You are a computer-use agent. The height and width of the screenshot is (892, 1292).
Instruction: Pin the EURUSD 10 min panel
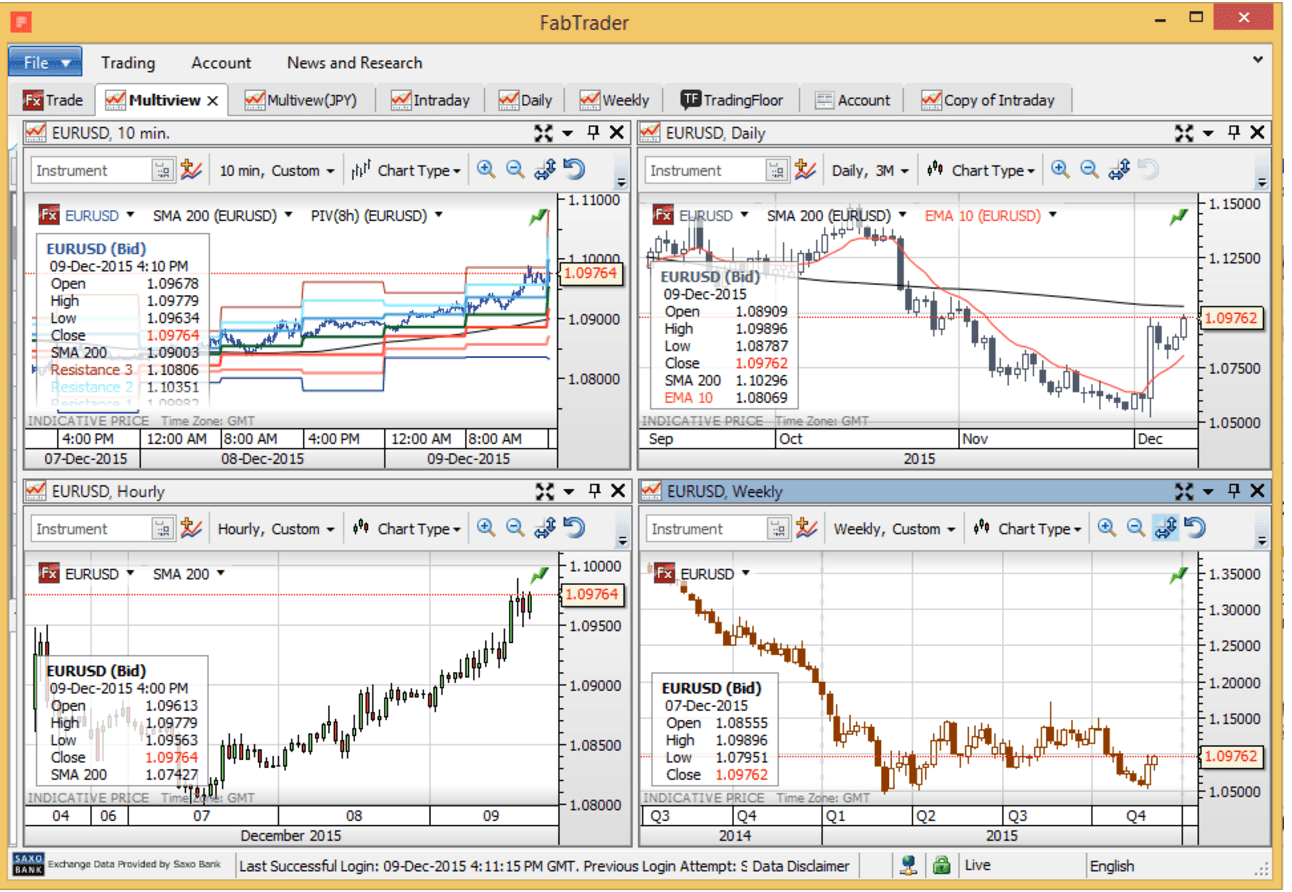tap(594, 132)
